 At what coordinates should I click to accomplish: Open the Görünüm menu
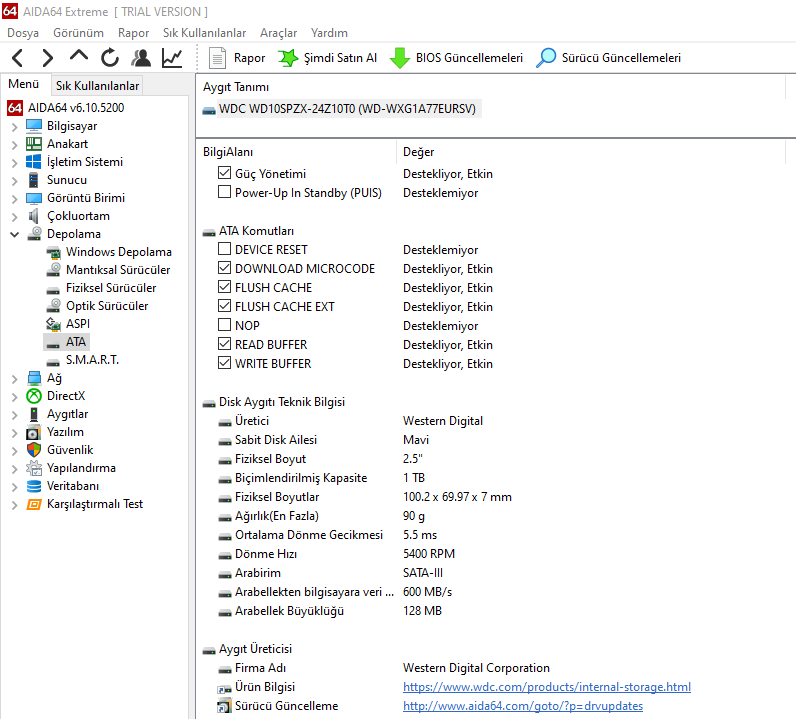pos(78,33)
